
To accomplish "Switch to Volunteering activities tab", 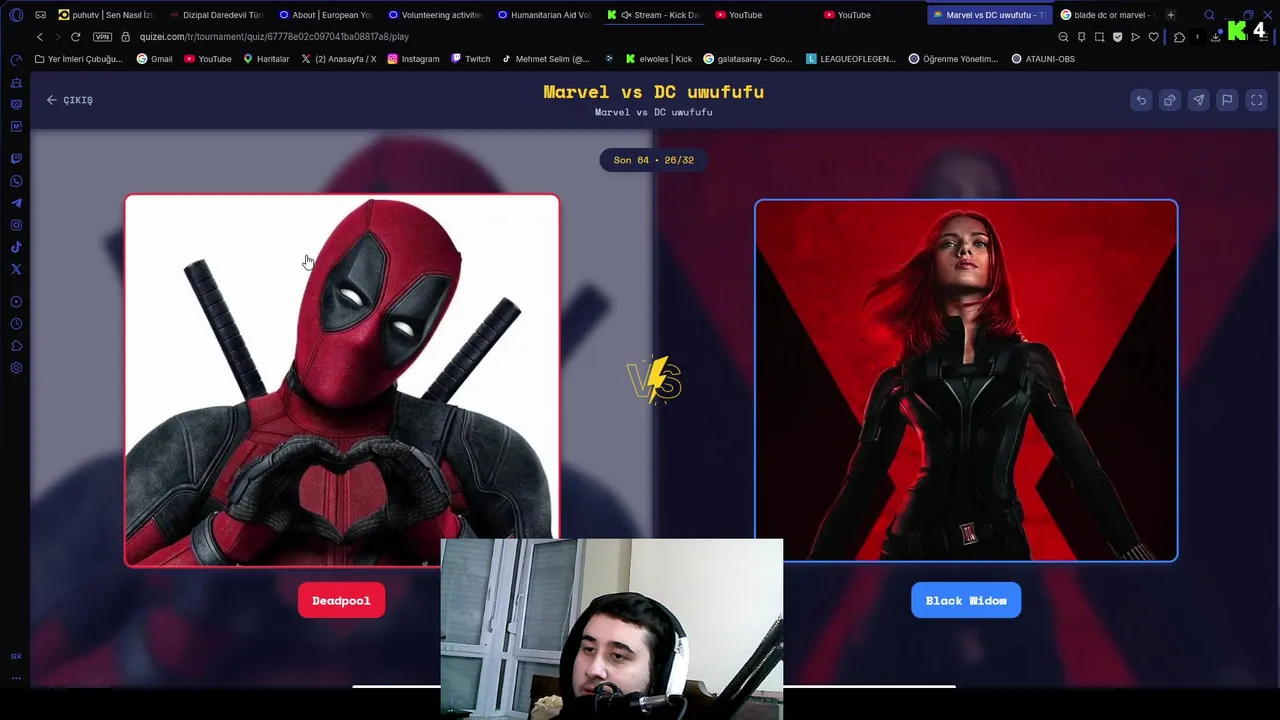I will 434,15.
